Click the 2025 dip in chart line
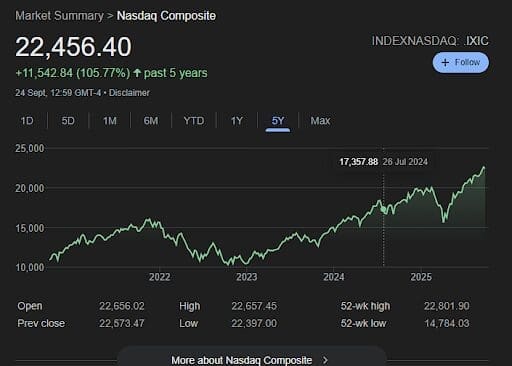The image size is (512, 366). point(444,221)
